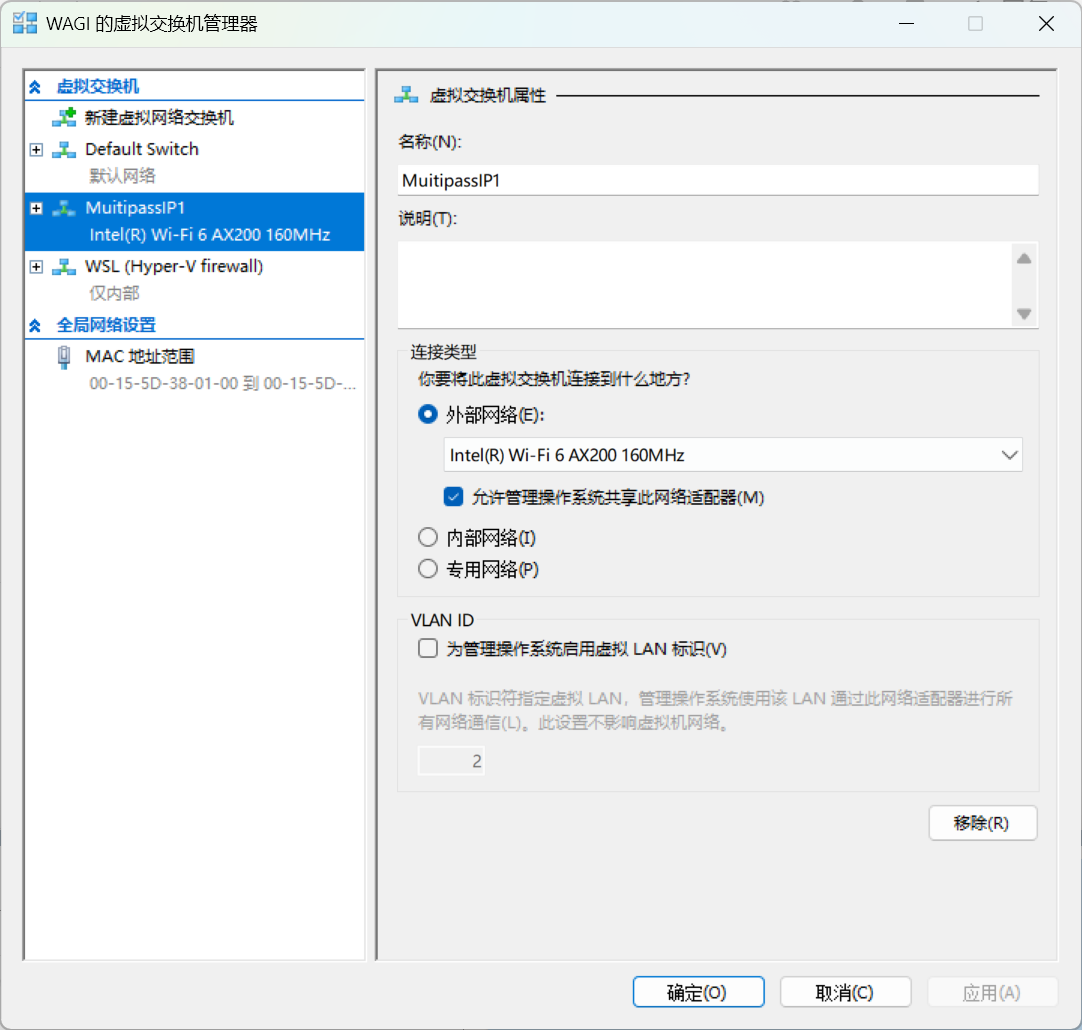Click the new virtual network switch icon
Image resolution: width=1082 pixels, height=1030 pixels.
point(64,118)
